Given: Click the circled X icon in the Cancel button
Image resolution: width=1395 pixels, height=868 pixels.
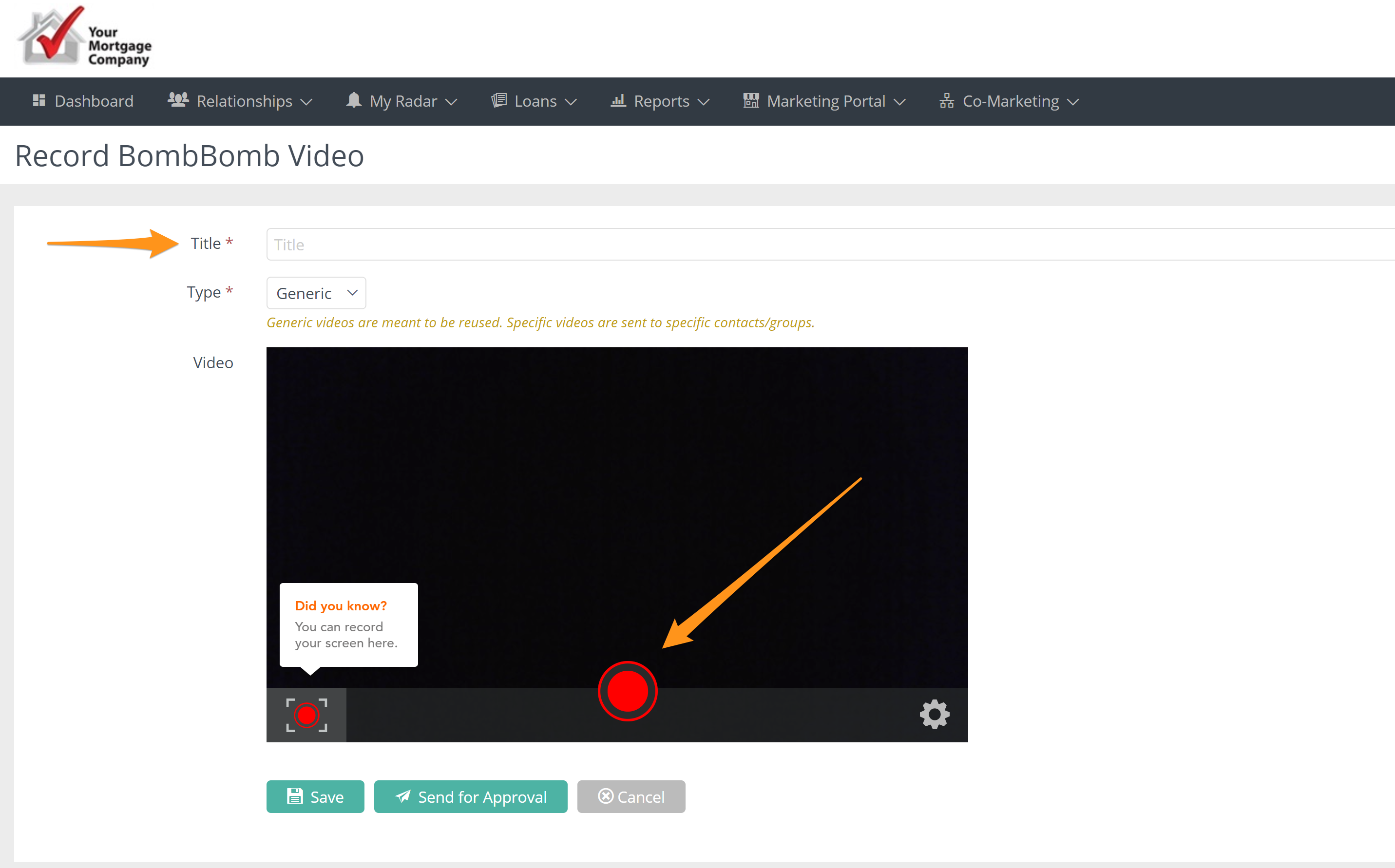Looking at the screenshot, I should click(x=606, y=796).
